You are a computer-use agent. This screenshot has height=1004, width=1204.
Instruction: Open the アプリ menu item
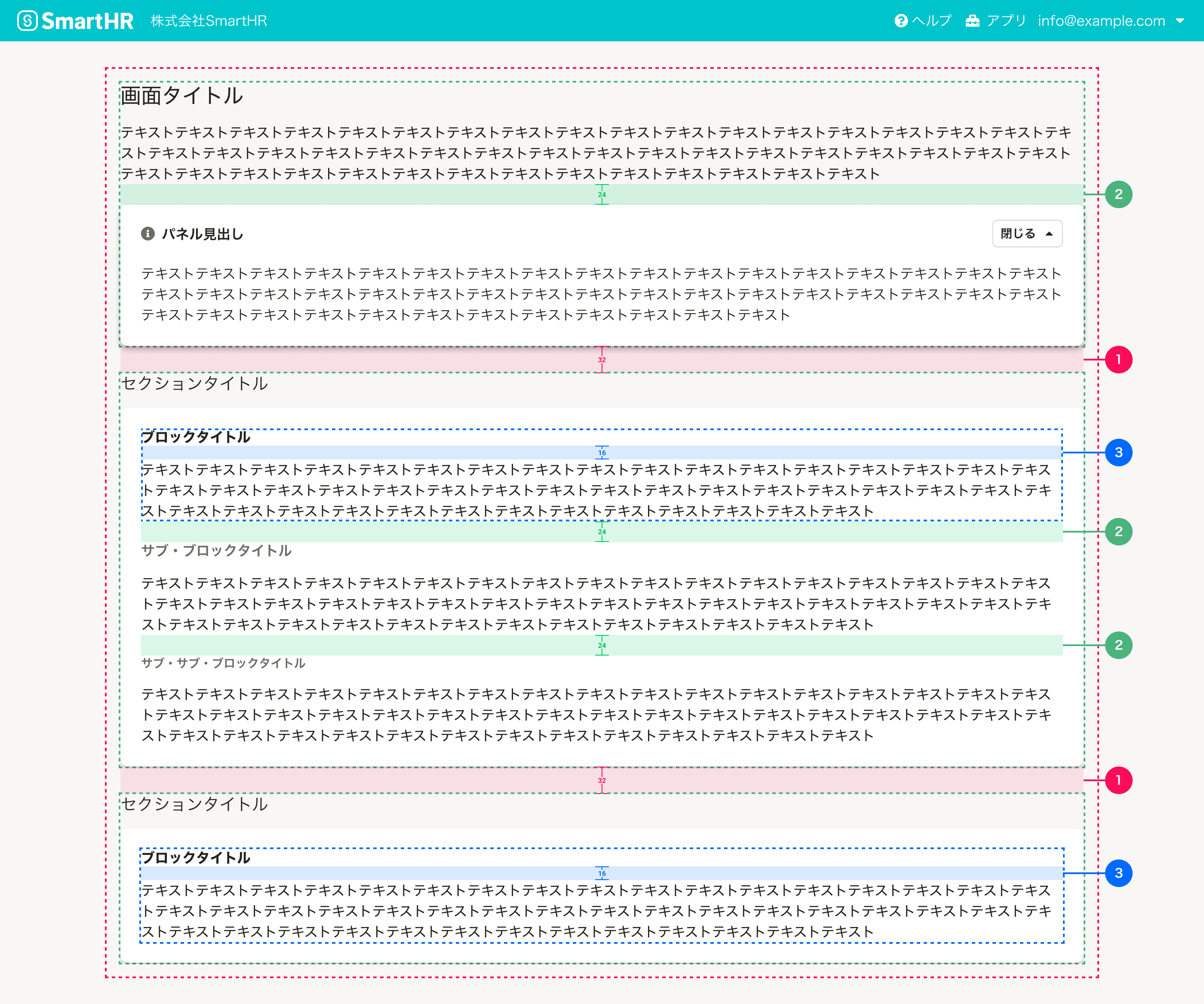[1006, 21]
